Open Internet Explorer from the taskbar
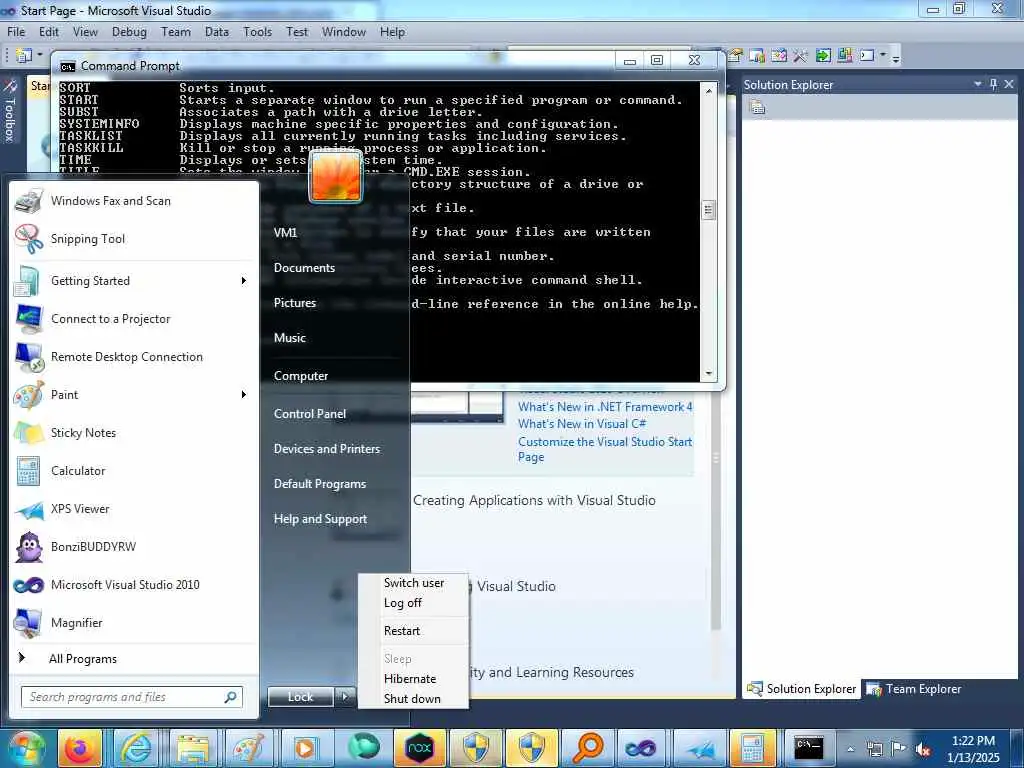1024x768 pixels. click(136, 748)
